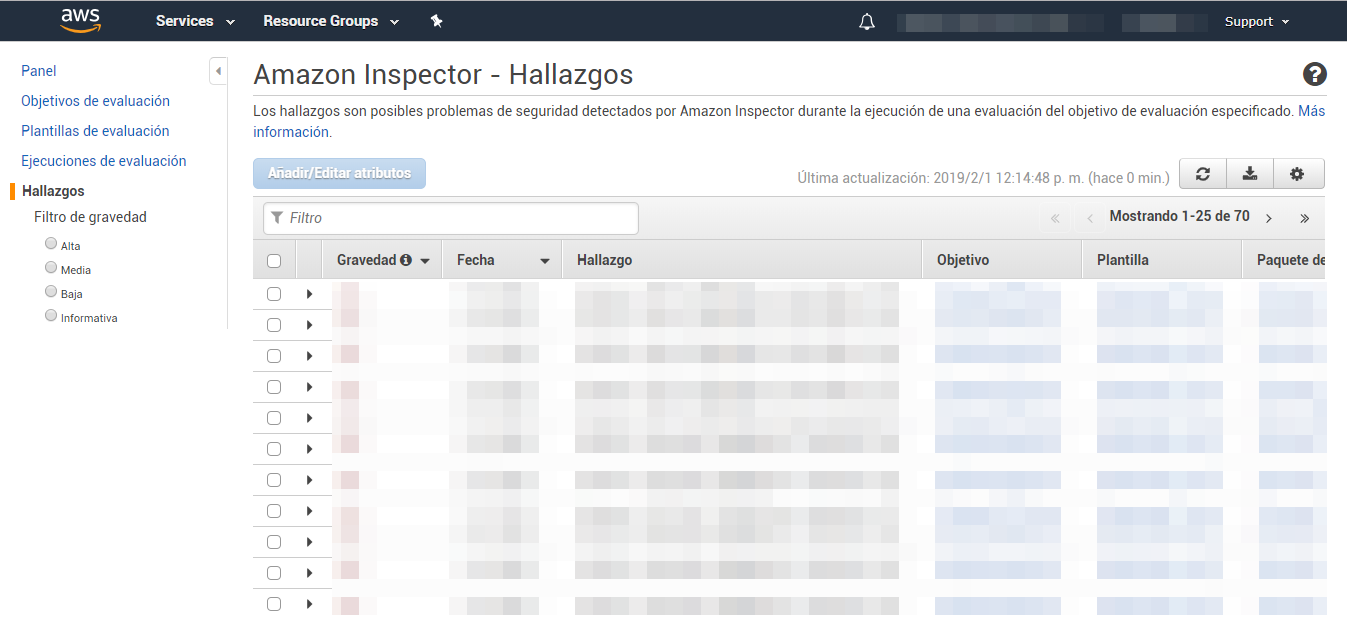
Task: Click the Última actualización timestamp text
Action: [983, 178]
